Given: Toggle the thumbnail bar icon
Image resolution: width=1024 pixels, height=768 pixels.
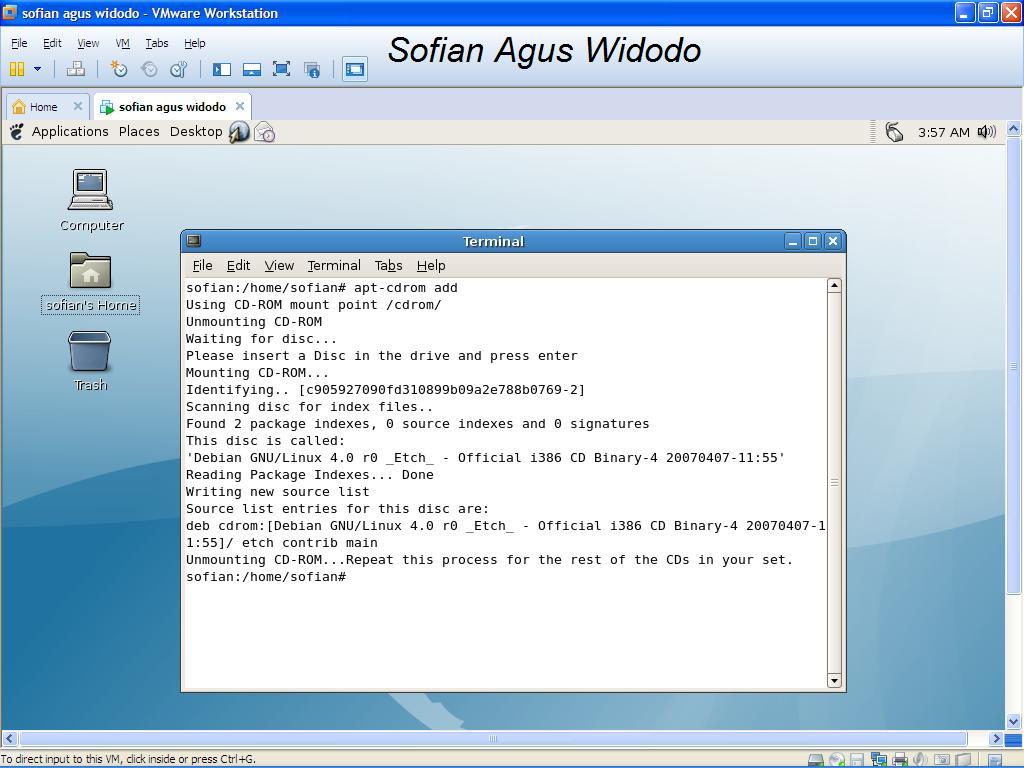Looking at the screenshot, I should 251,69.
